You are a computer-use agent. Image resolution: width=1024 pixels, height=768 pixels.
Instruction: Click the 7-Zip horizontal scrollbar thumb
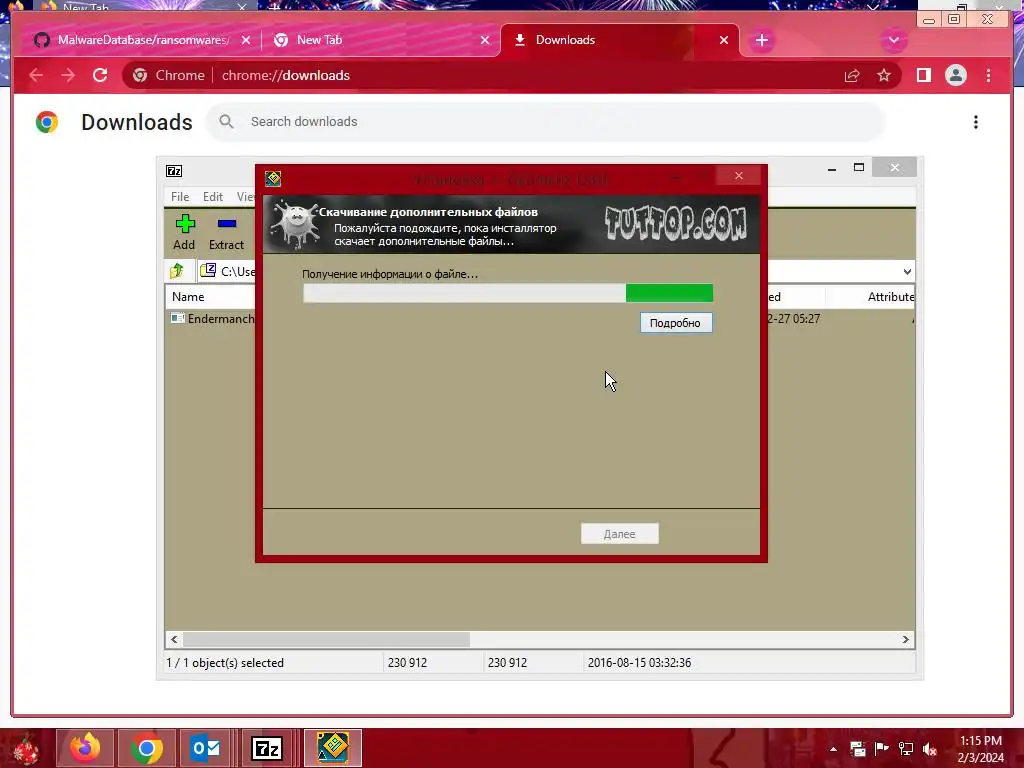[x=326, y=639]
